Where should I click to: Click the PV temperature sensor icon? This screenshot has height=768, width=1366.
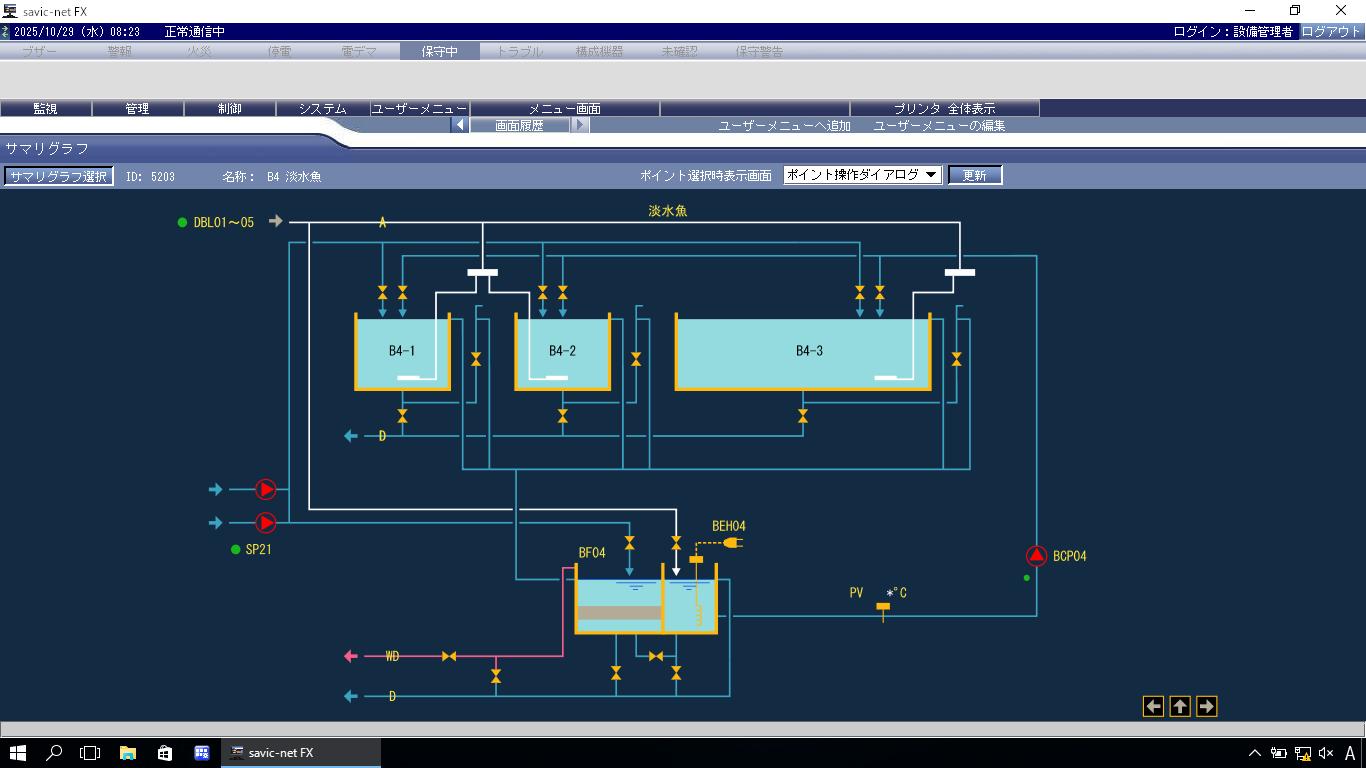[883, 609]
